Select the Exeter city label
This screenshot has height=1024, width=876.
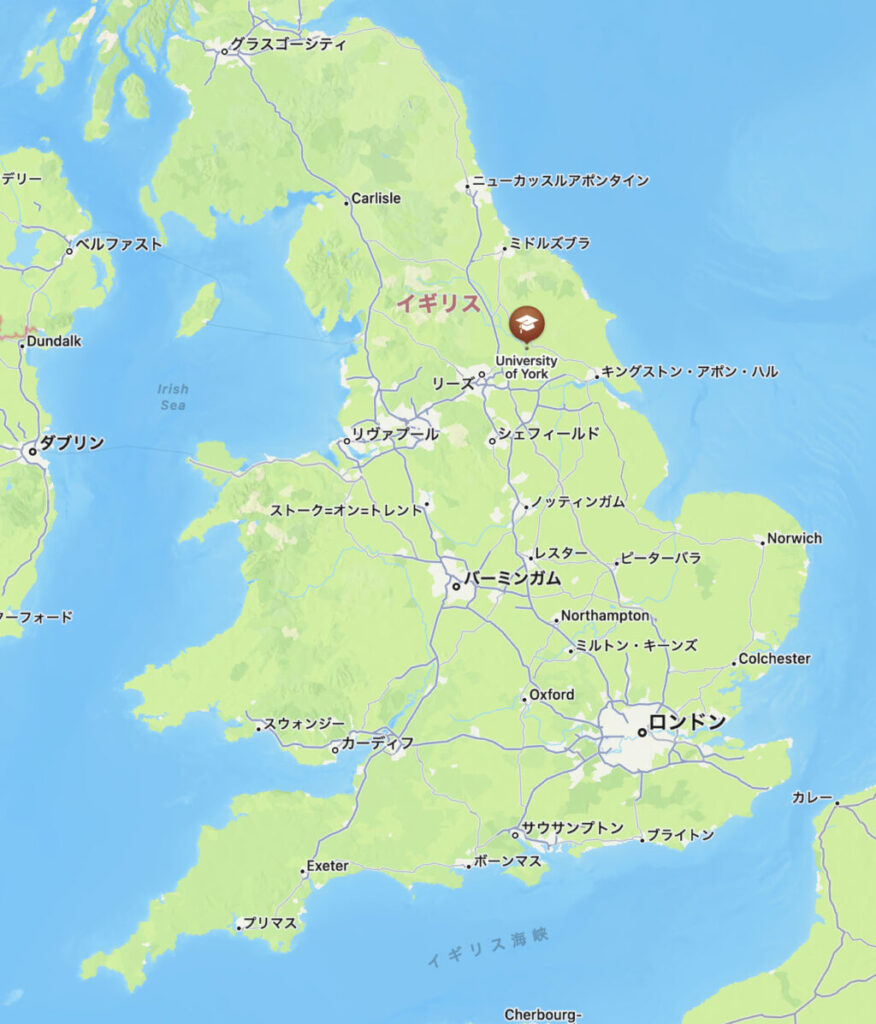coord(327,865)
